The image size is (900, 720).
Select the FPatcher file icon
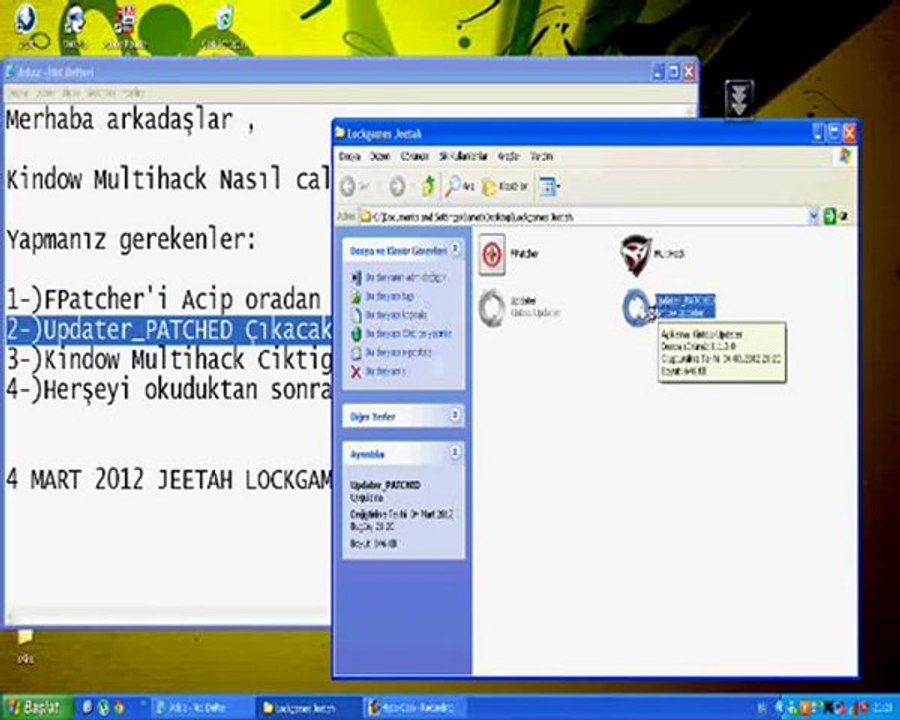point(492,254)
